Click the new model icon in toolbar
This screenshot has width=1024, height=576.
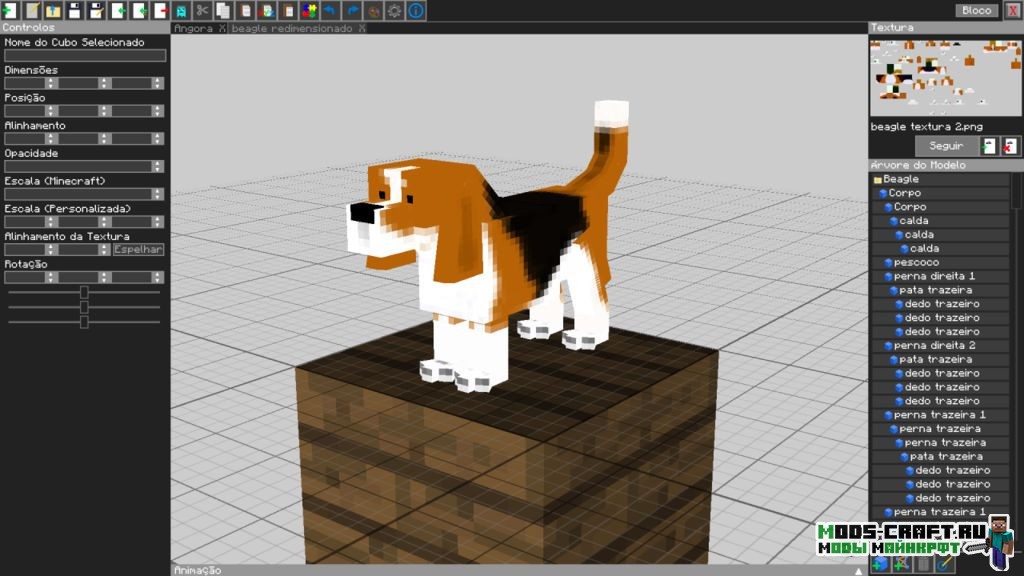(10, 10)
